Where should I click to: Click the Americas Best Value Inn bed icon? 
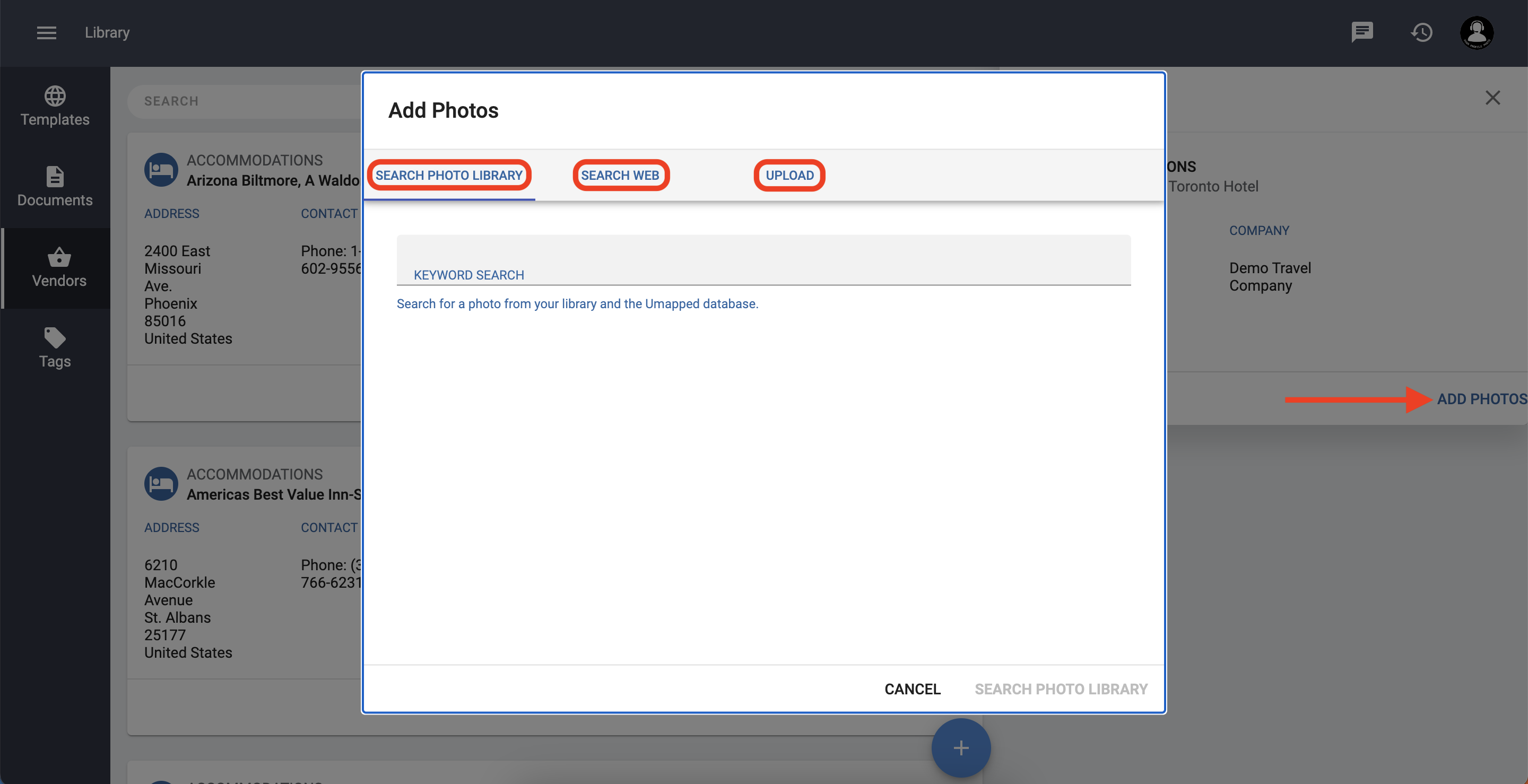161,484
